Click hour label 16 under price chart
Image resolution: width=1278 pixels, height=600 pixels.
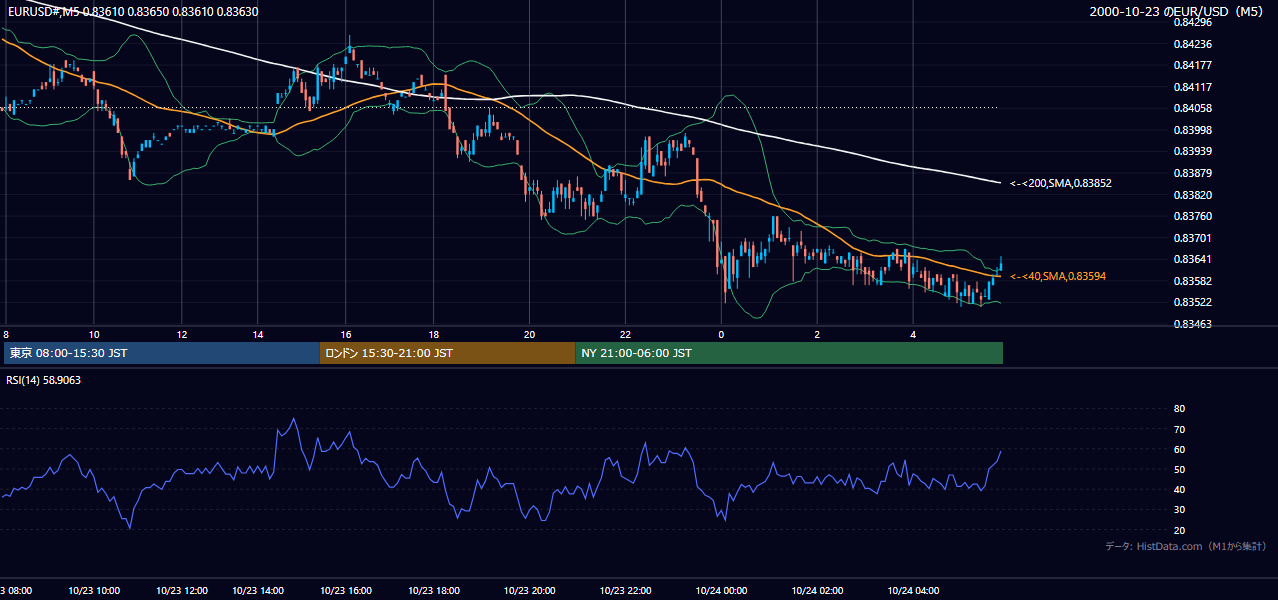point(346,334)
